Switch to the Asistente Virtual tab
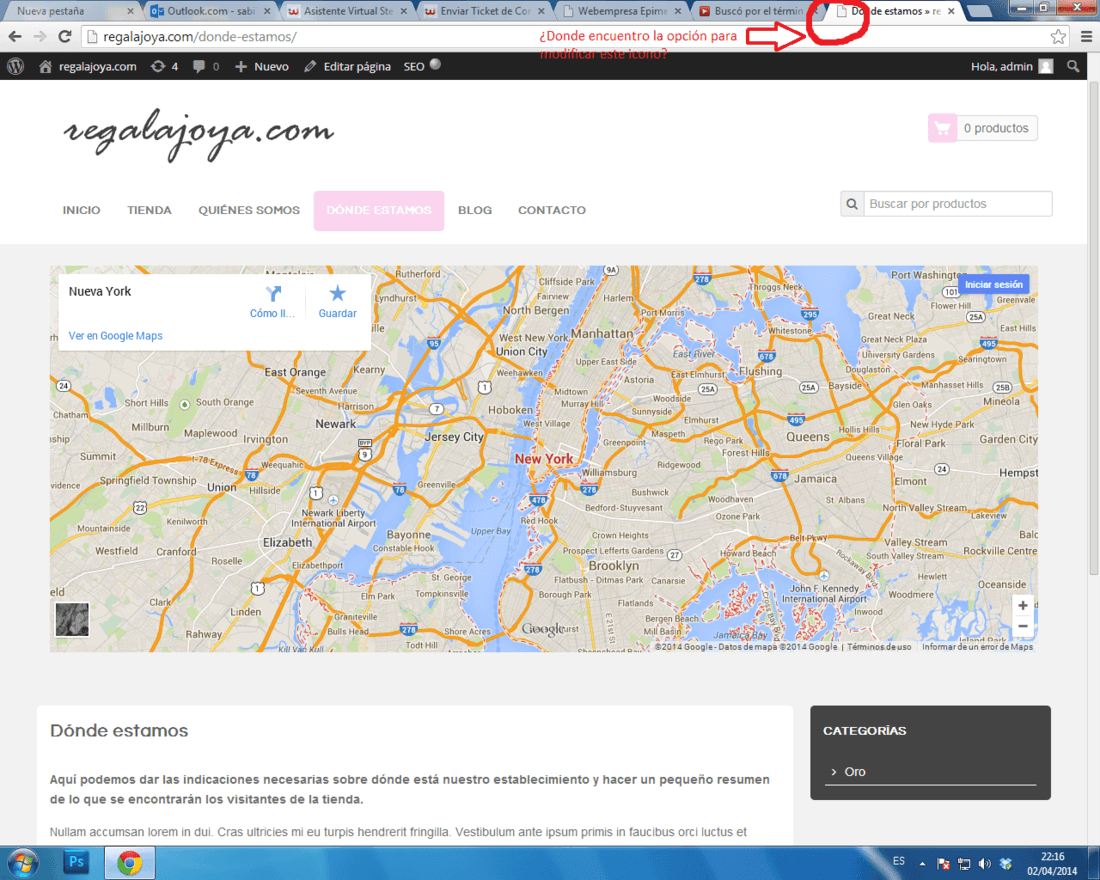Image resolution: width=1100 pixels, height=880 pixels. coord(349,11)
